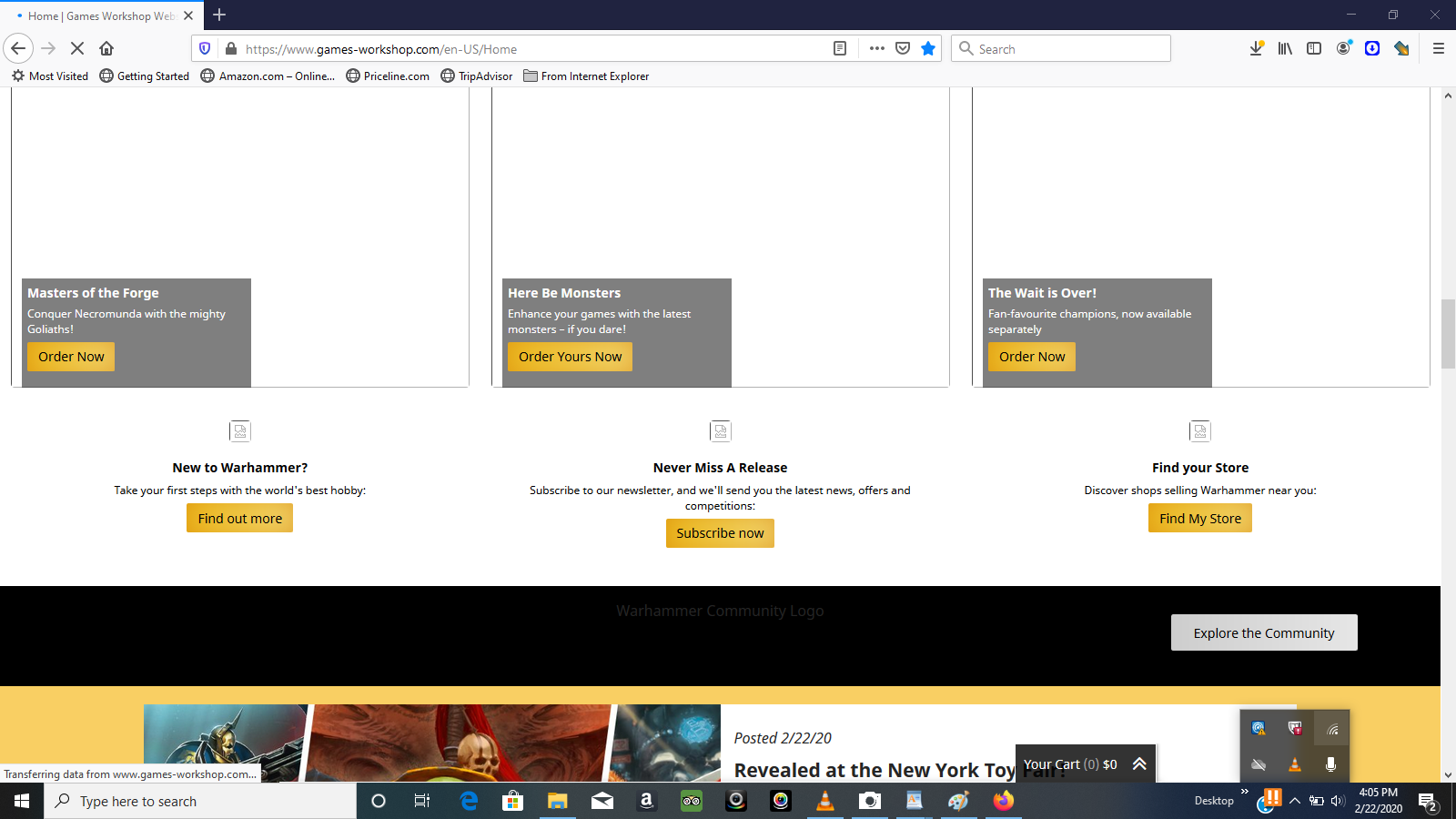The image size is (1456, 819).
Task: Go back with the browser back arrow
Action: pos(18,48)
